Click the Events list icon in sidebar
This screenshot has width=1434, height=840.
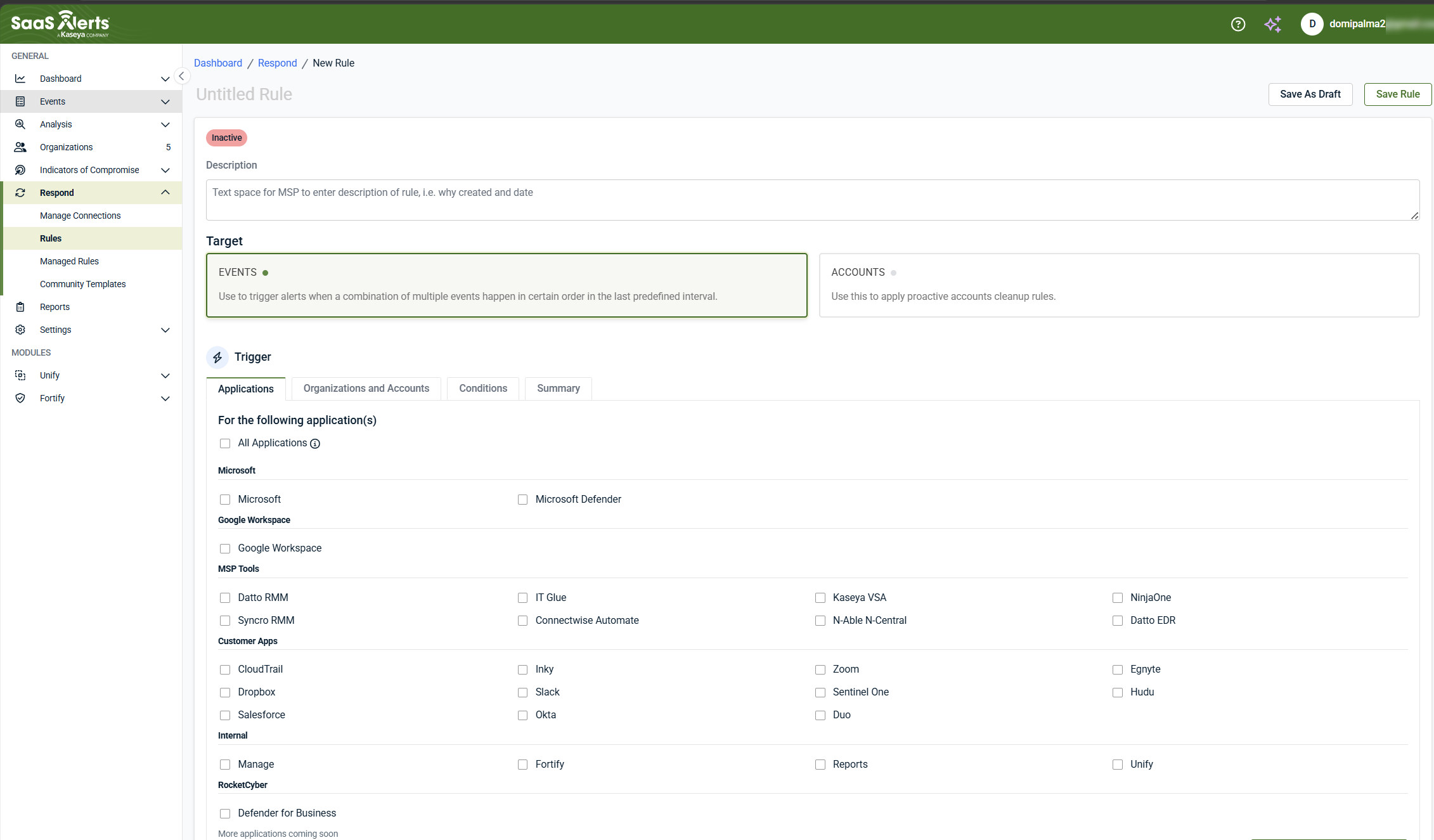tap(20, 101)
